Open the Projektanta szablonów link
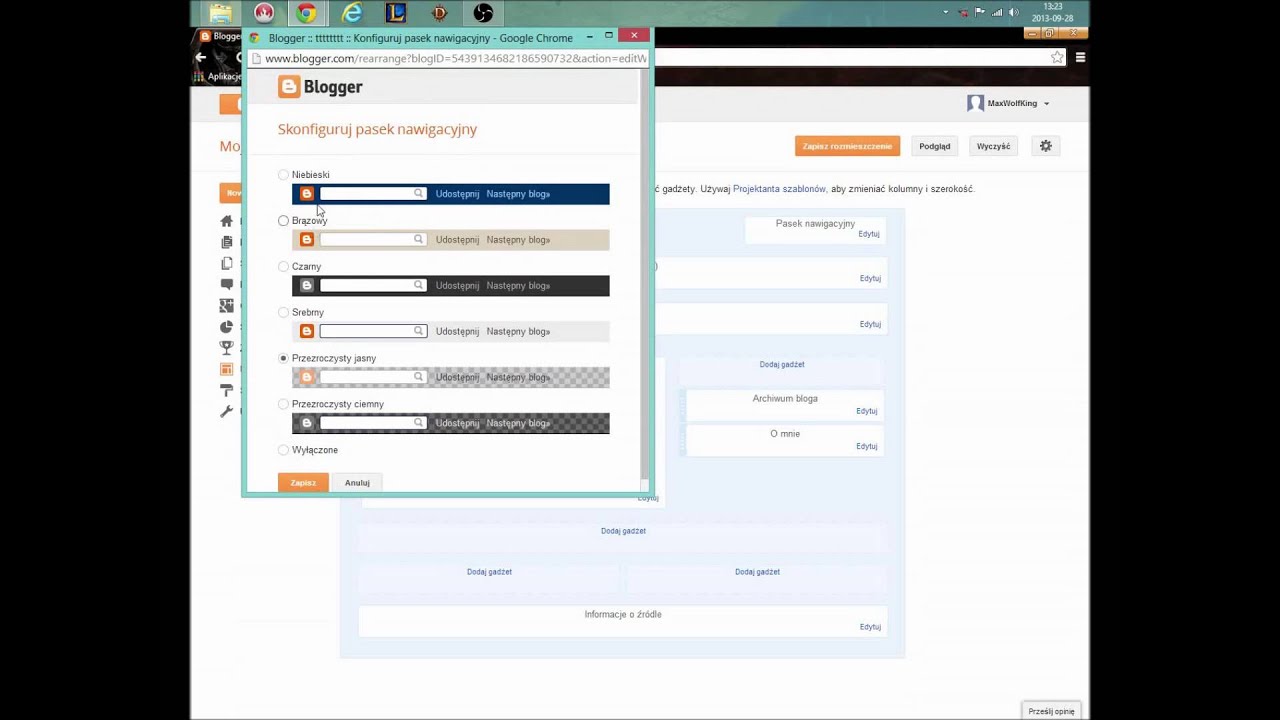 pos(779,189)
